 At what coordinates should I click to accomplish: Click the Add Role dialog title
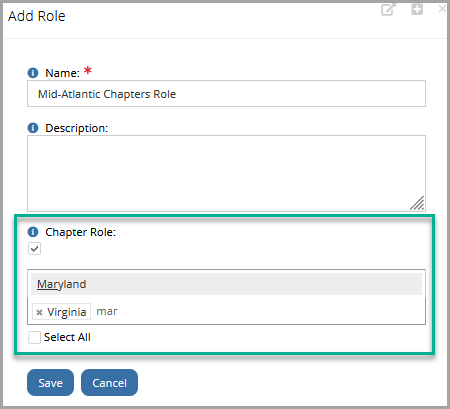(x=37, y=16)
